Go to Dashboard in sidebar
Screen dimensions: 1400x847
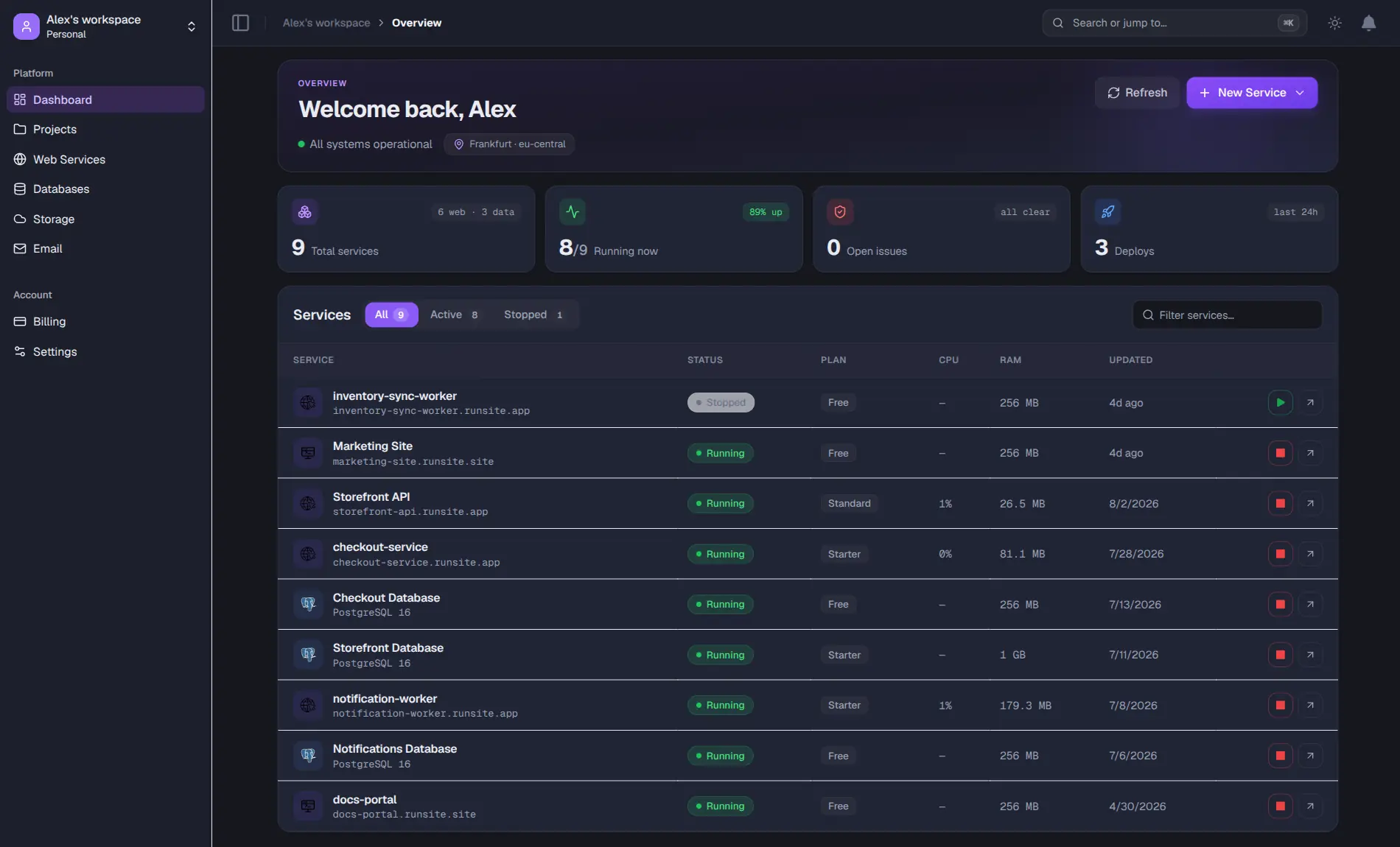tap(105, 99)
